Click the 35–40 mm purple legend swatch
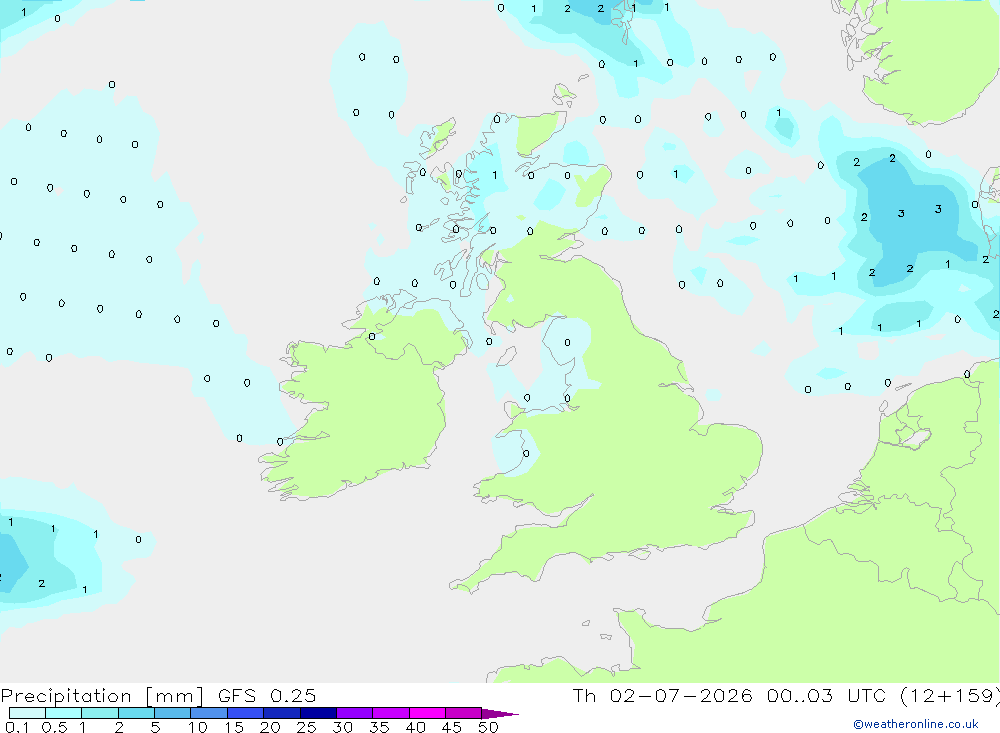This screenshot has height=733, width=1000. pyautogui.click(x=390, y=713)
